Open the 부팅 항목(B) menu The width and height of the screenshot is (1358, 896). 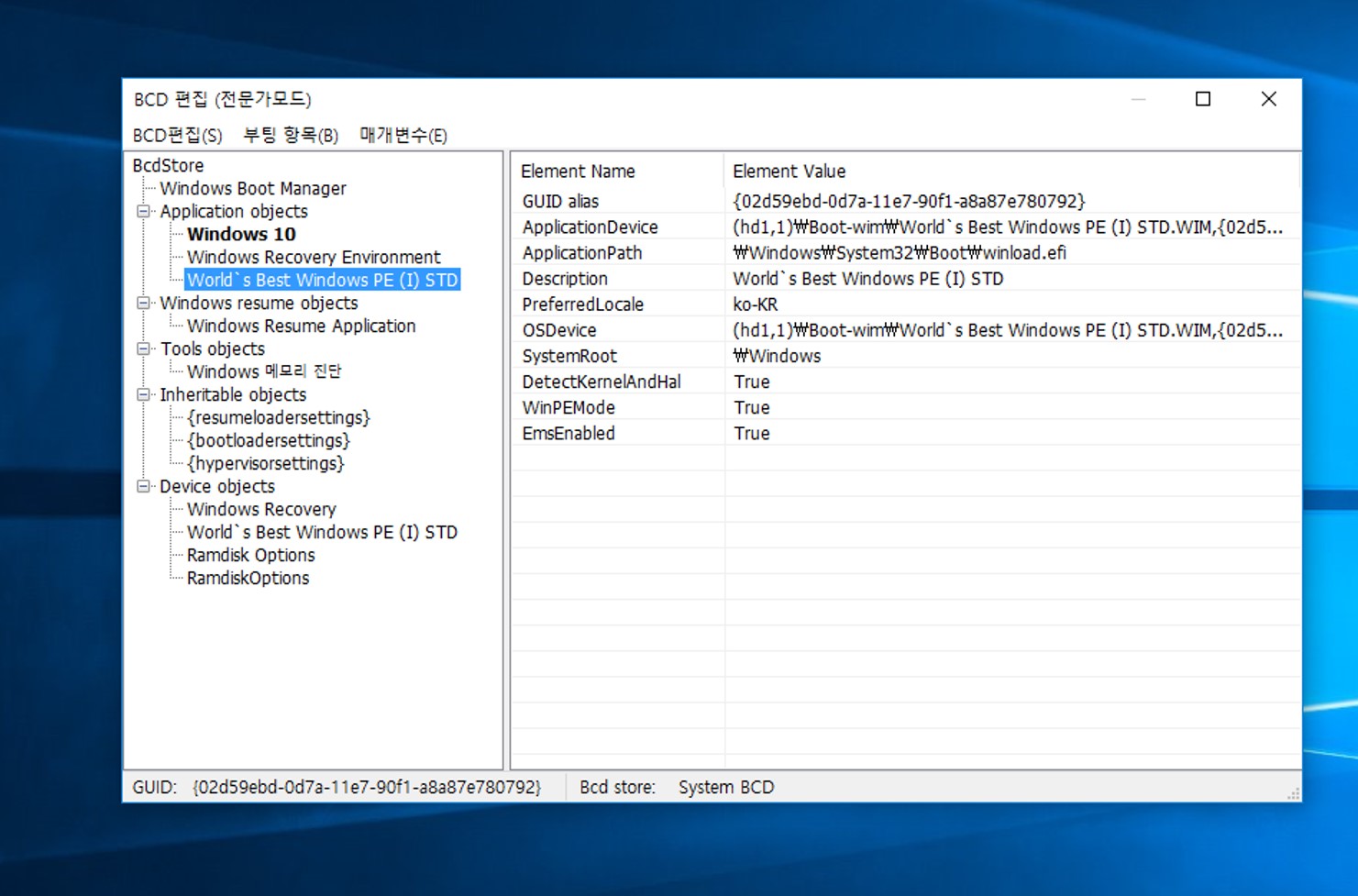[291, 136]
